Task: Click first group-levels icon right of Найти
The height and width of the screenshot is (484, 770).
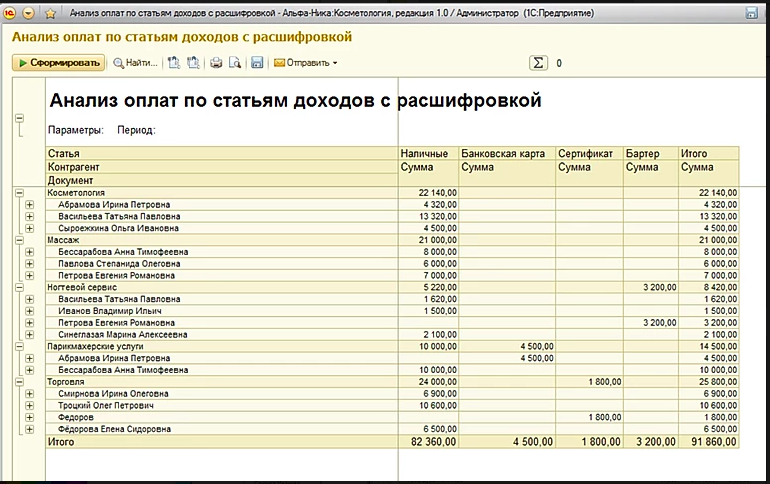Action: [174, 63]
